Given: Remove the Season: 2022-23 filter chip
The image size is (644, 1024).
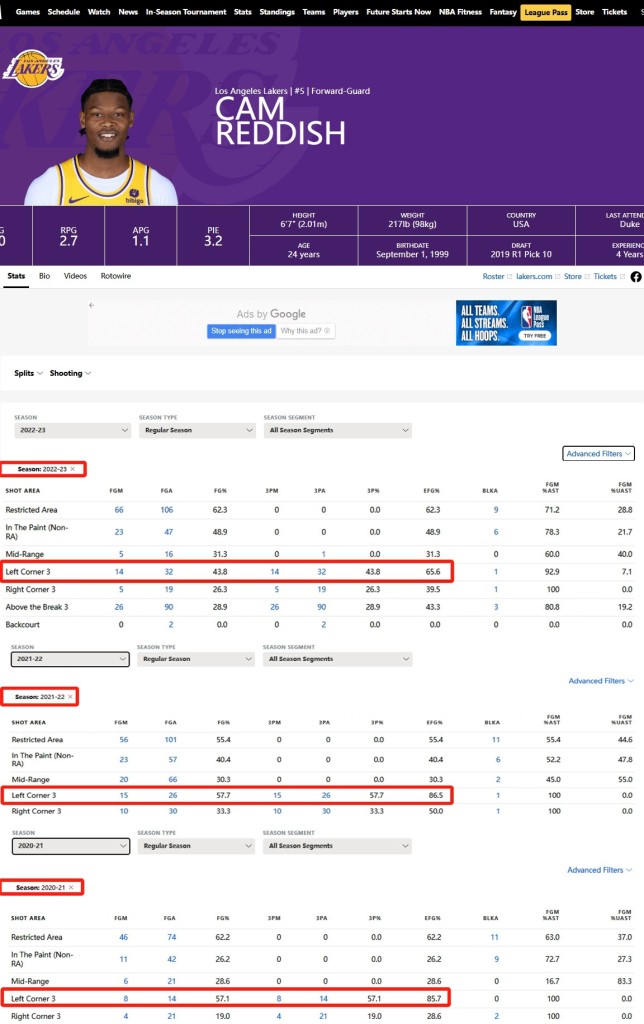Looking at the screenshot, I should [72, 469].
